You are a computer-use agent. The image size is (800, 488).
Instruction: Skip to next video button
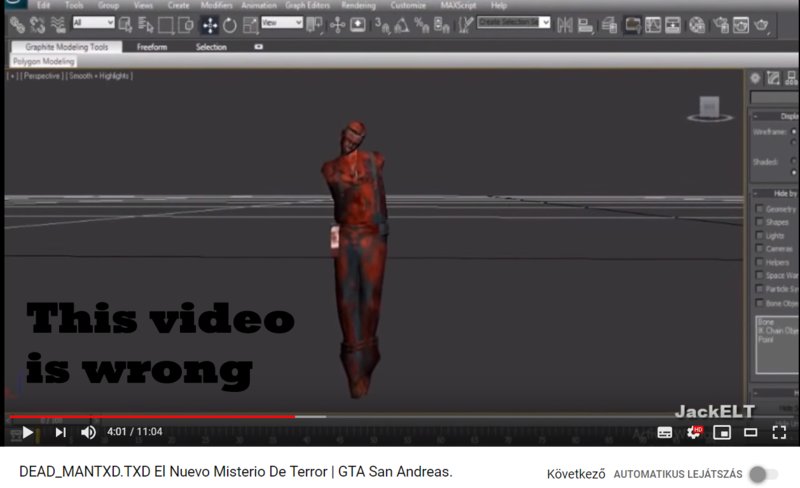(60, 432)
